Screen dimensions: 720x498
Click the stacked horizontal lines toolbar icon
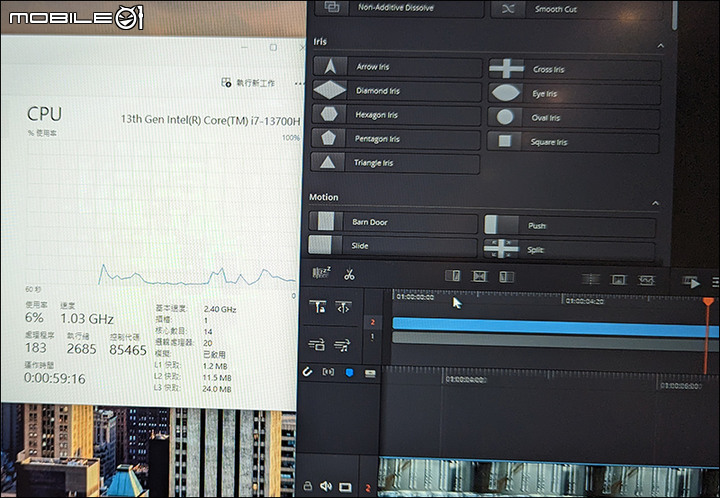click(x=591, y=279)
